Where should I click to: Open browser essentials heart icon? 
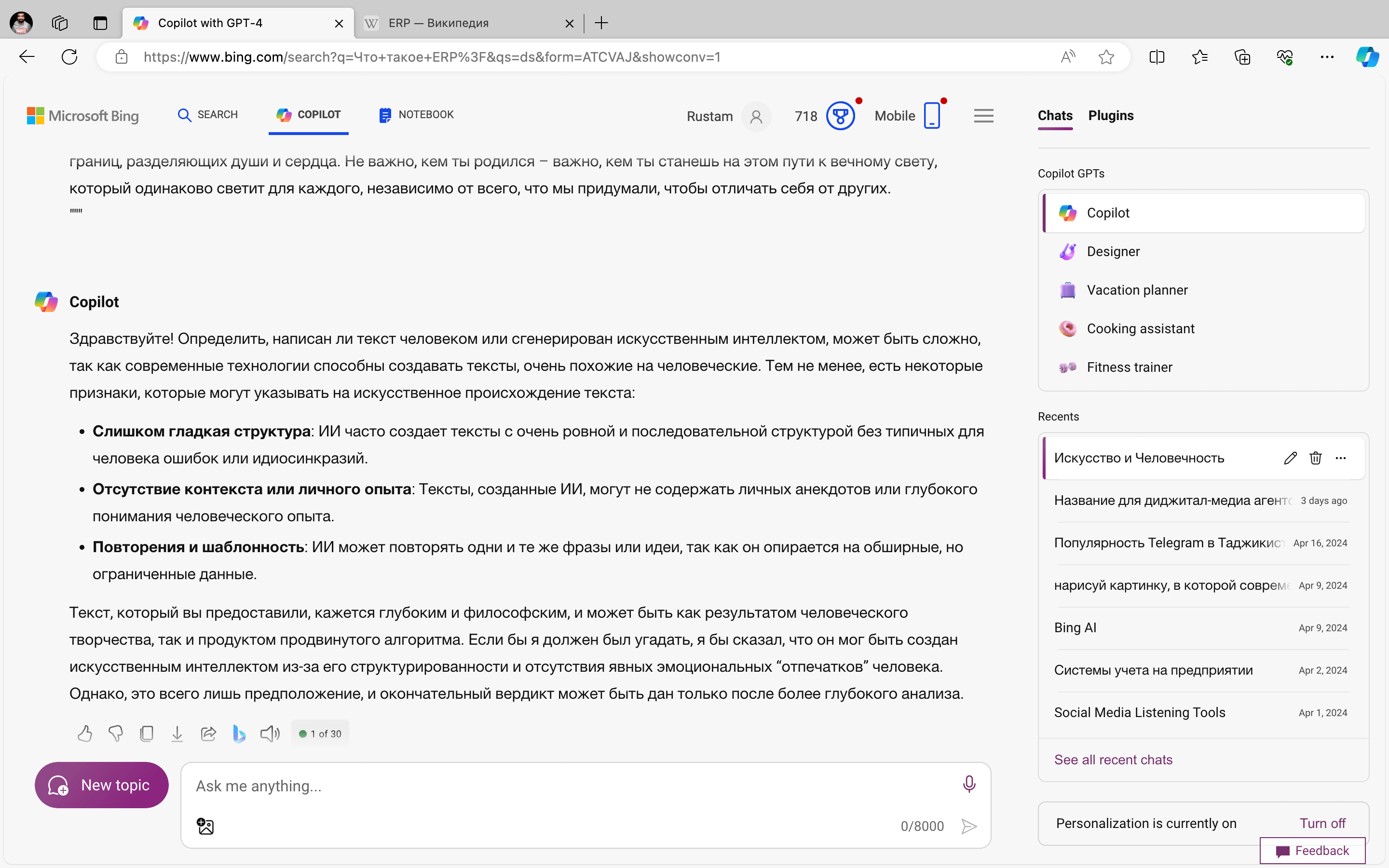click(1284, 57)
